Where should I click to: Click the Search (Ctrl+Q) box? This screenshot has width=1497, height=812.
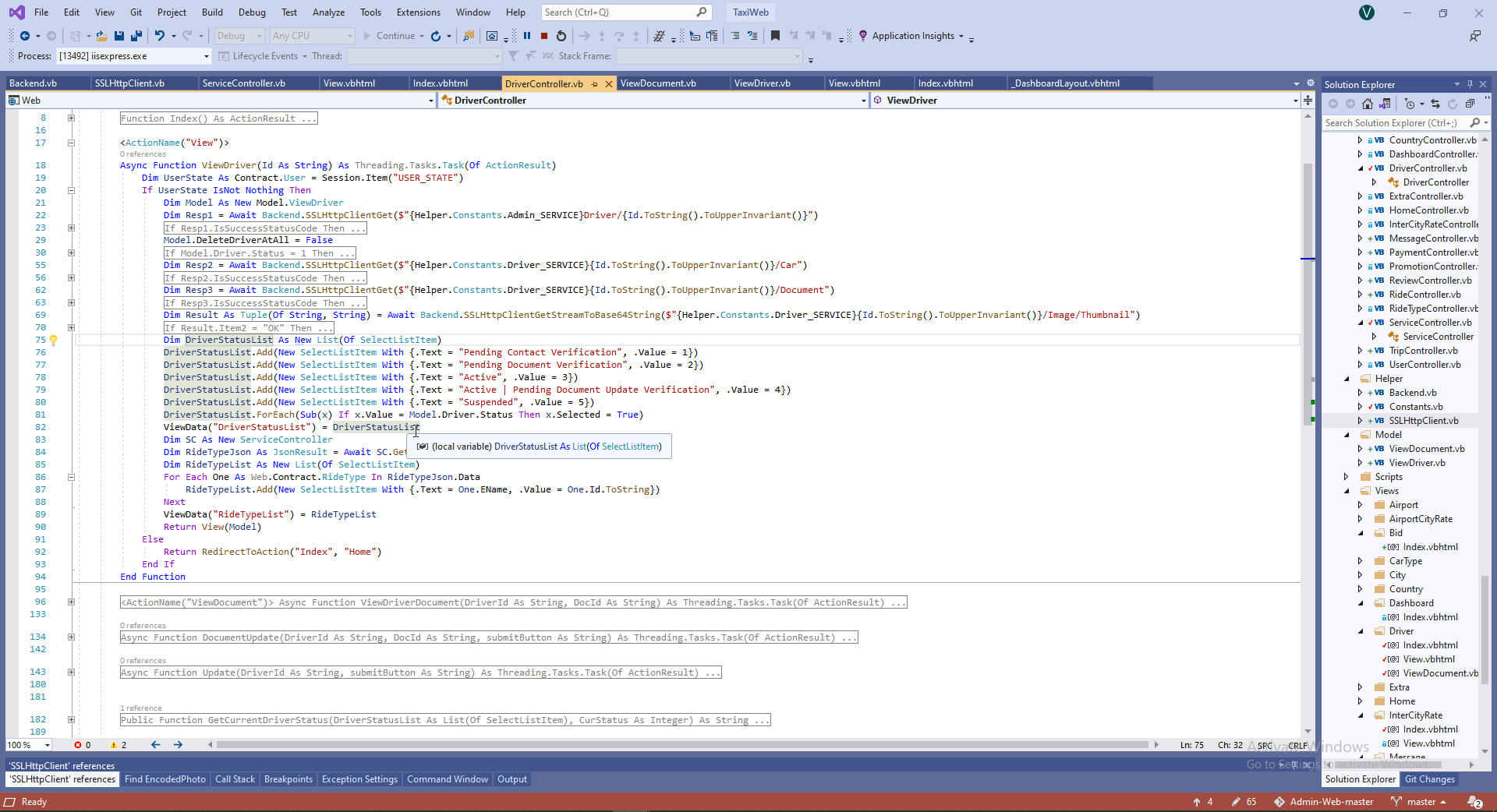click(625, 12)
